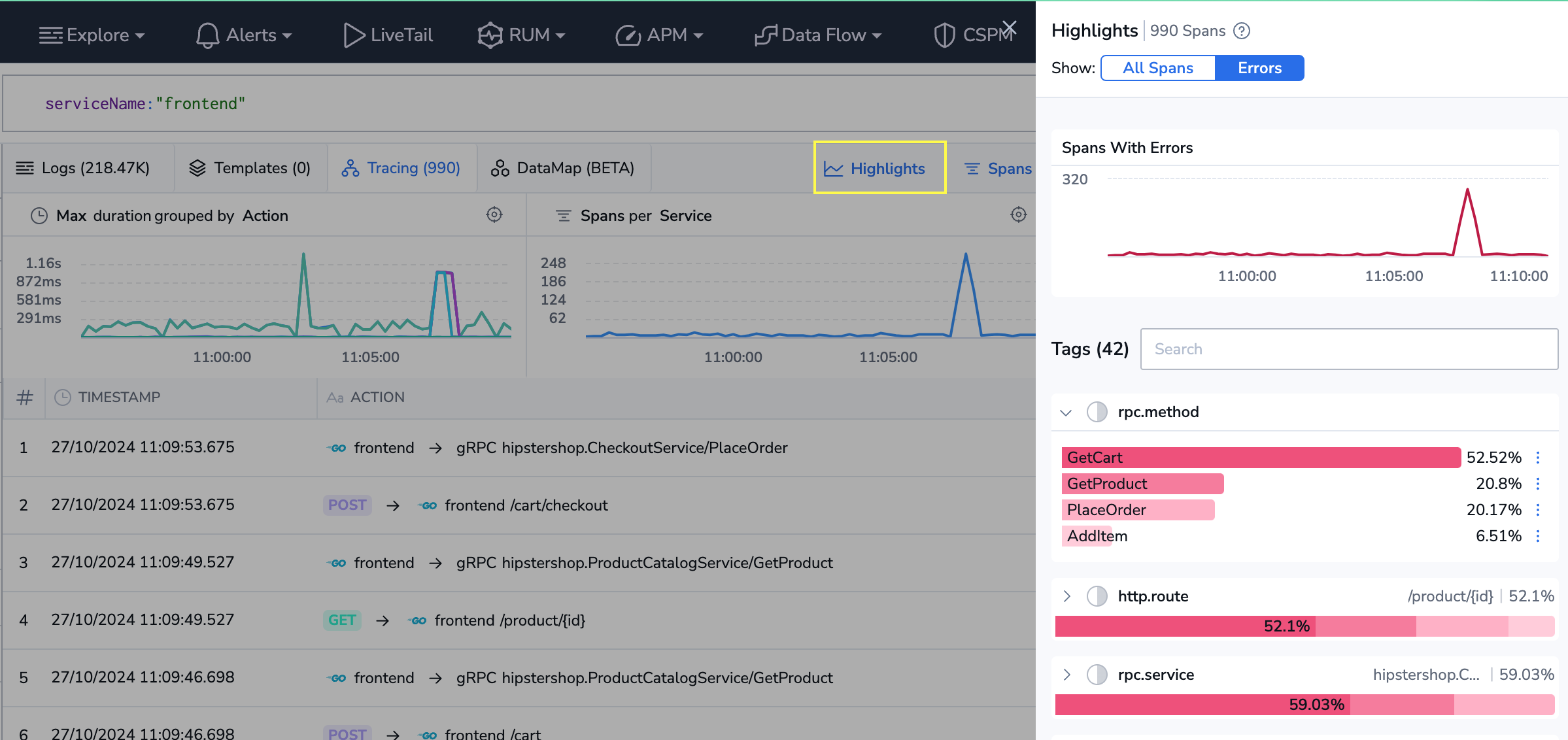Screen dimensions: 1568x740
Task: Click three-dot menu for AddItem row
Action: [1538, 536]
